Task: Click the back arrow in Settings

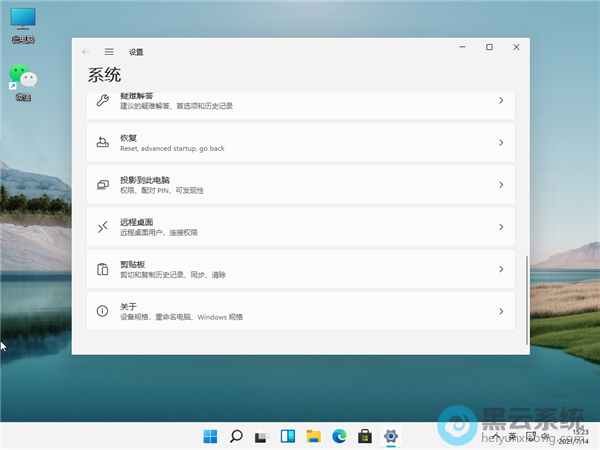Action: 86,51
